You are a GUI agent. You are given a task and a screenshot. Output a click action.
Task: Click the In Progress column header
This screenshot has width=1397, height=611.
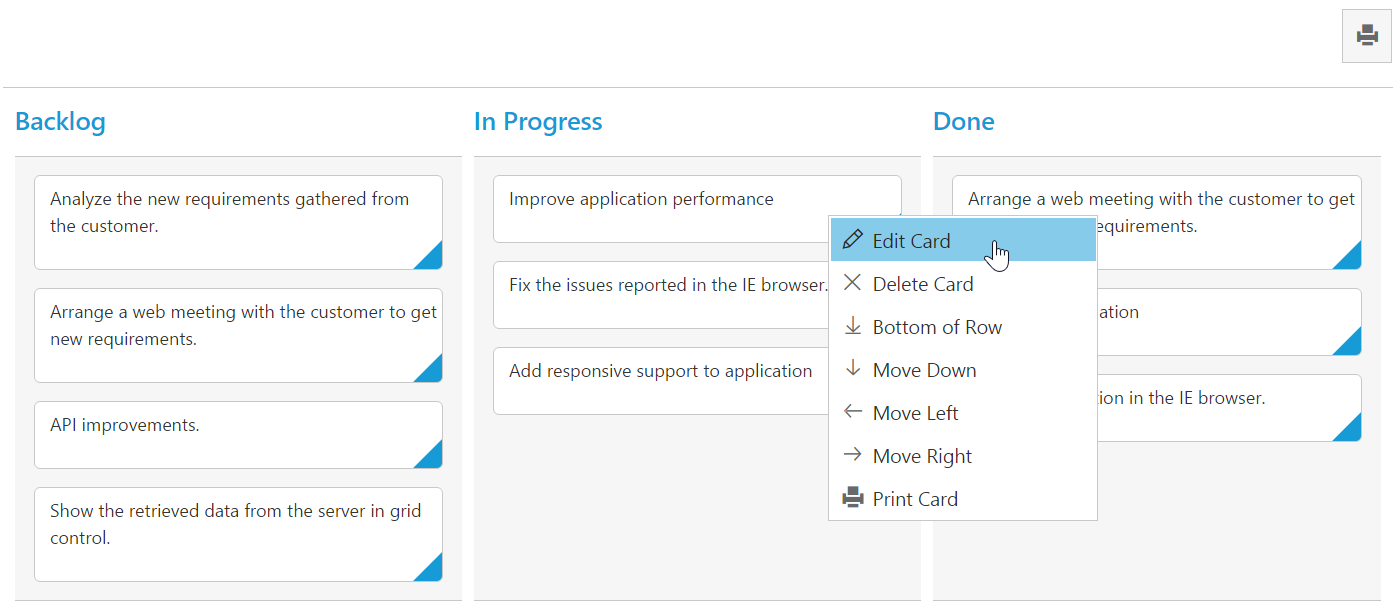pyautogui.click(x=538, y=122)
